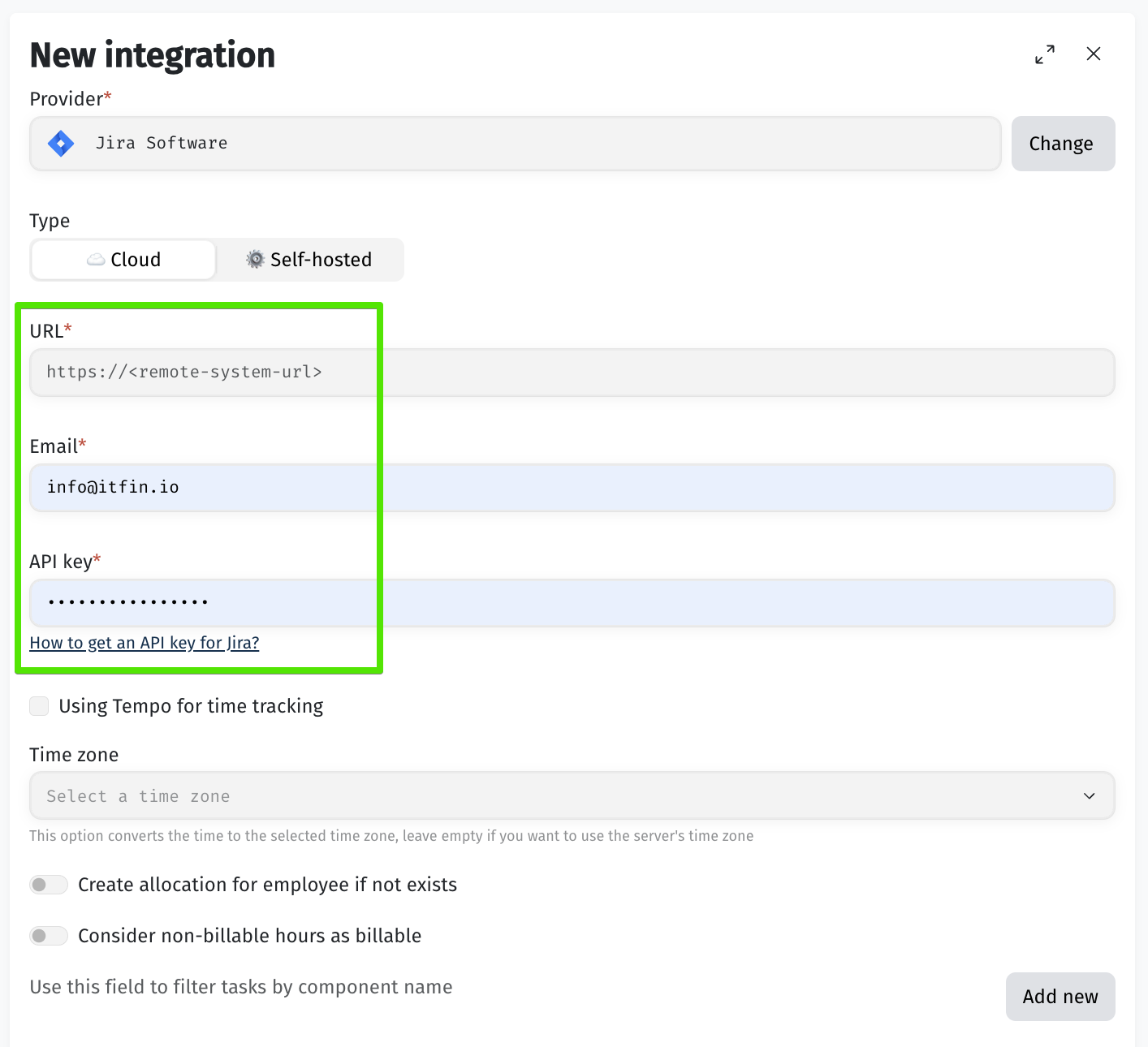1148x1047 pixels.
Task: Switch to the Self-hosted type
Action: [x=309, y=260]
